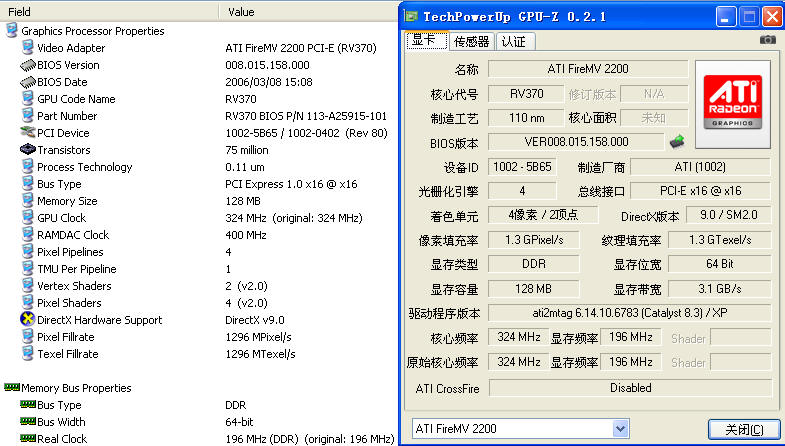The image size is (785, 446).
Task: Open the 认证 tab
Action: point(515,42)
